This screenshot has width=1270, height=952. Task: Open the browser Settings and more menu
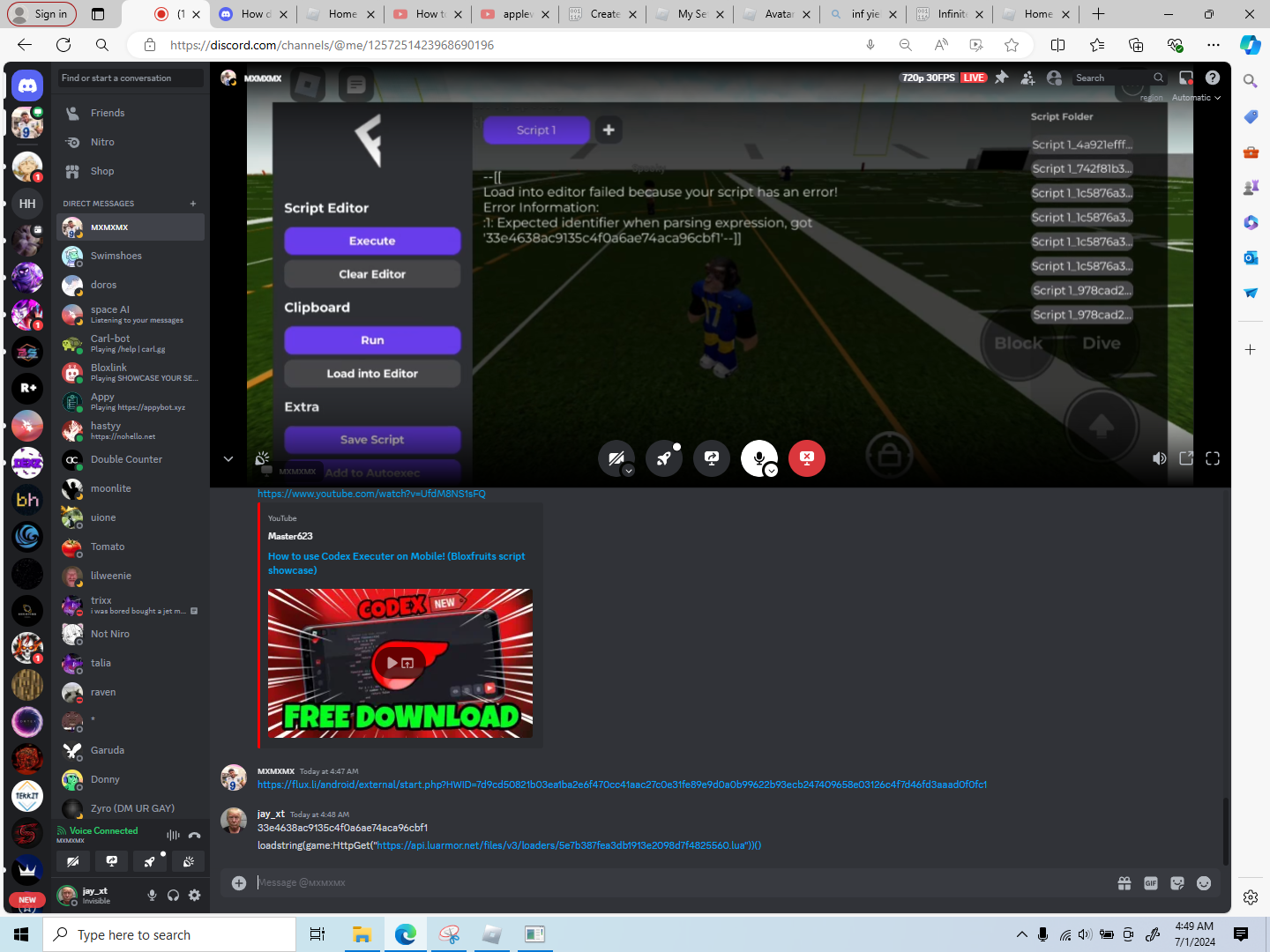(x=1214, y=45)
